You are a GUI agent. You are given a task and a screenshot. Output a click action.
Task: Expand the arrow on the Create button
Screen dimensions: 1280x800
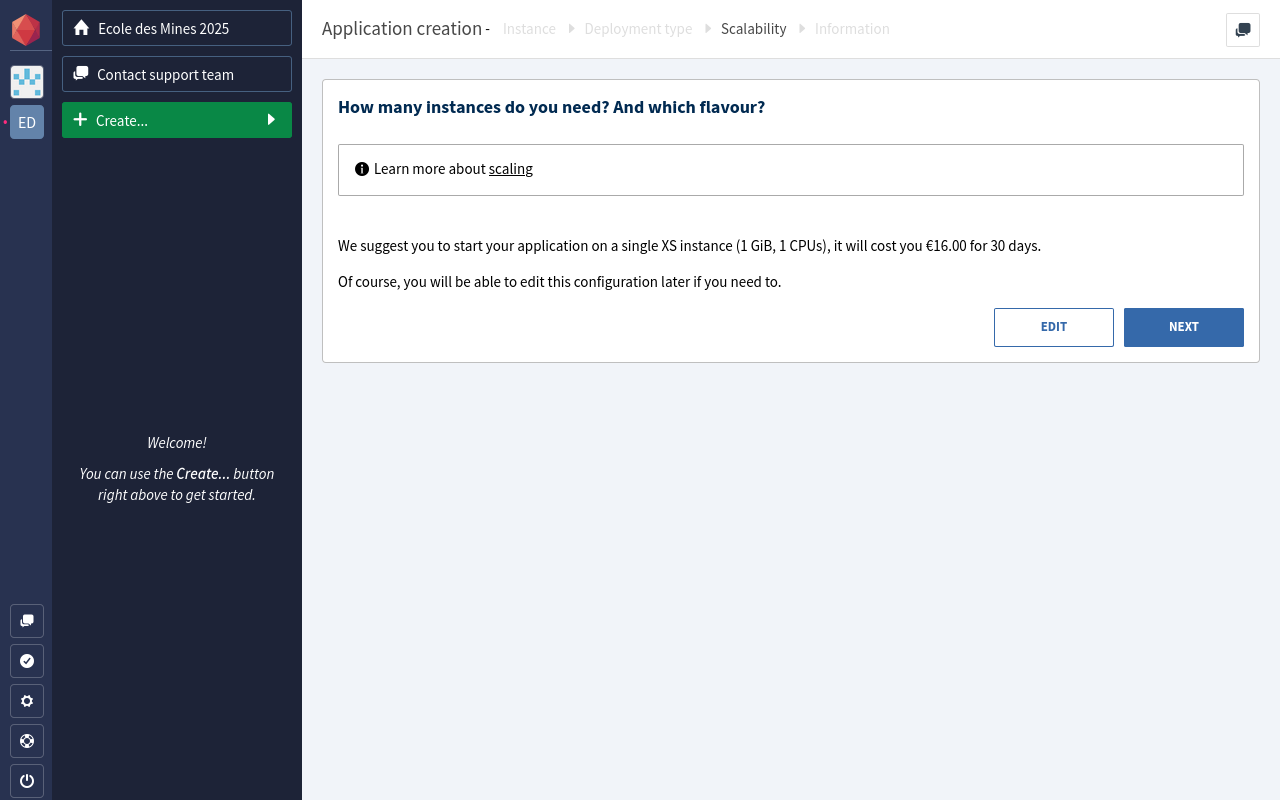click(x=271, y=120)
